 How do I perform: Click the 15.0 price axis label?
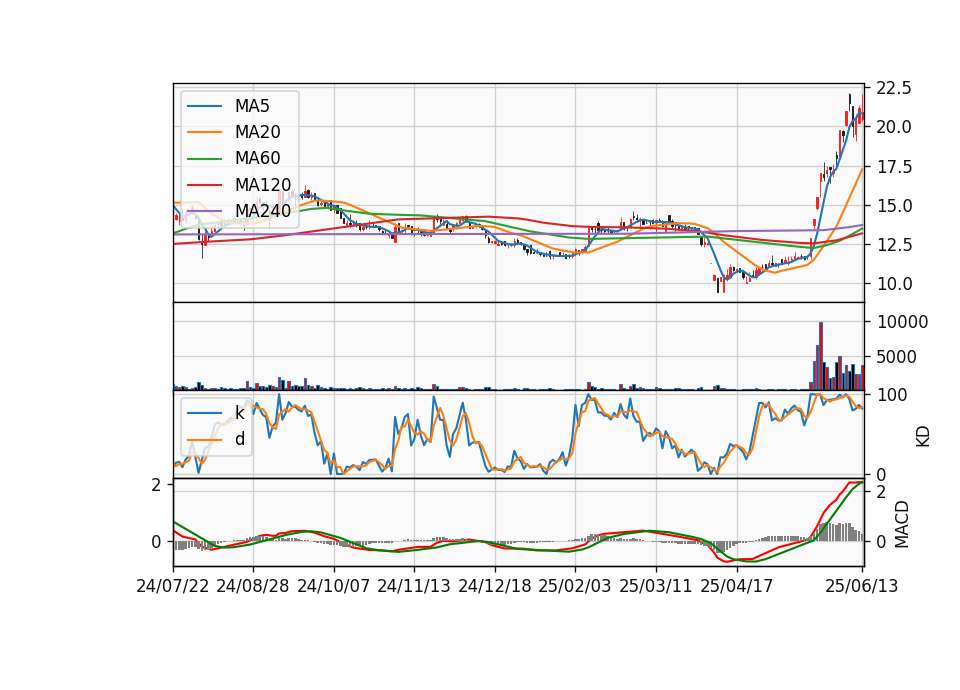click(x=894, y=206)
